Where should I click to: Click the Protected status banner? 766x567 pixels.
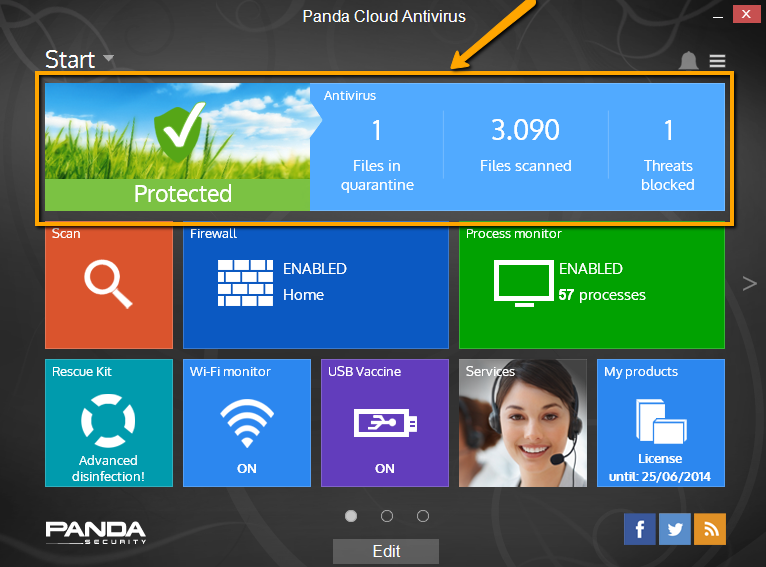[178, 194]
